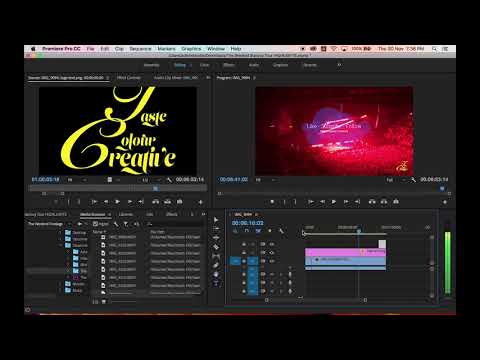
Task: Select the Track Select Forward tool
Action: [x=216, y=229]
